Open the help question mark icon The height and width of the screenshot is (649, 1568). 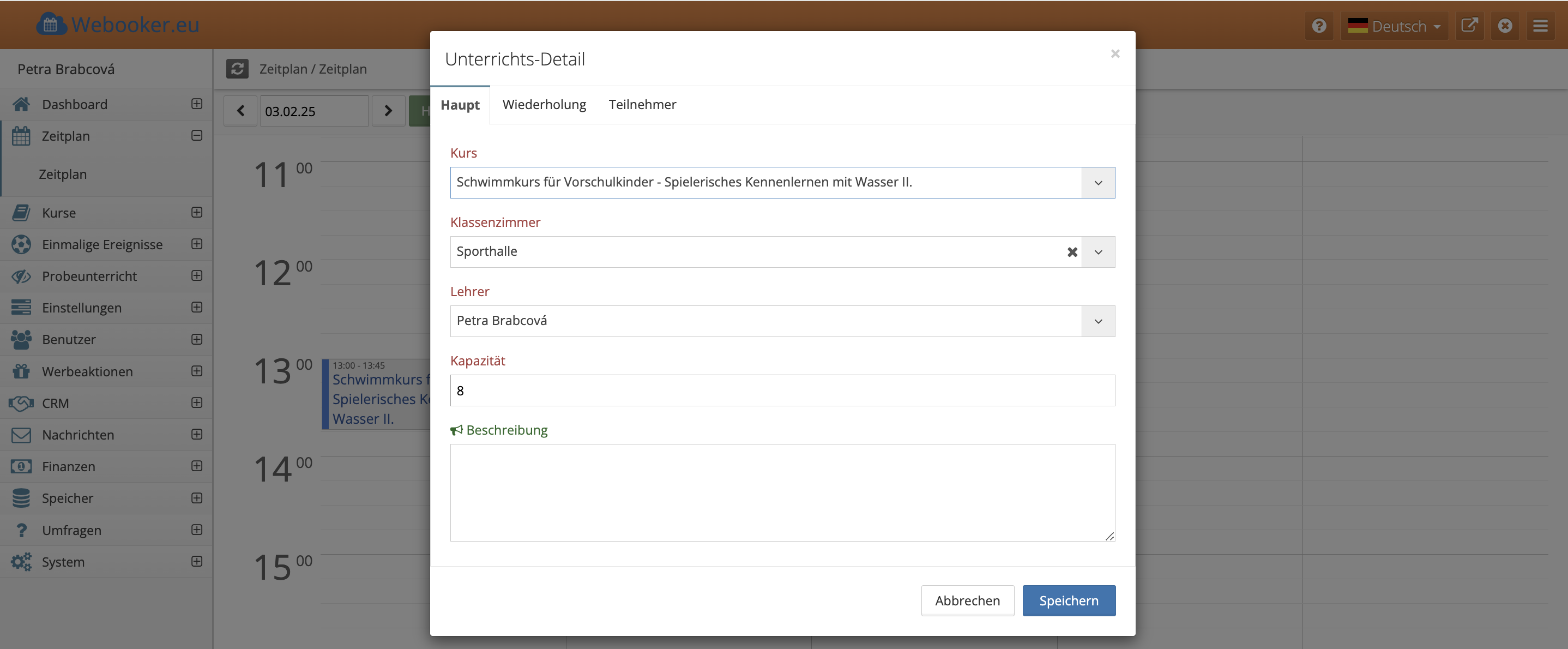click(1318, 26)
